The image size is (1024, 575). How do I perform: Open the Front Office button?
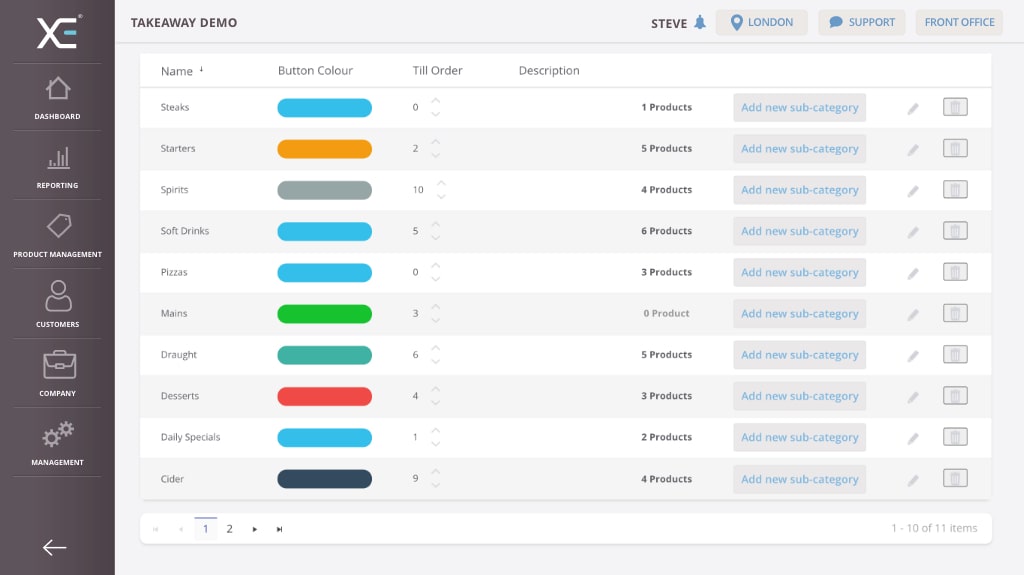point(959,23)
